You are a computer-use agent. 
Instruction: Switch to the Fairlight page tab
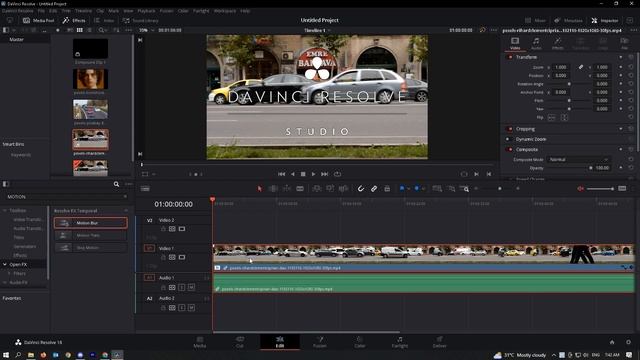point(400,342)
